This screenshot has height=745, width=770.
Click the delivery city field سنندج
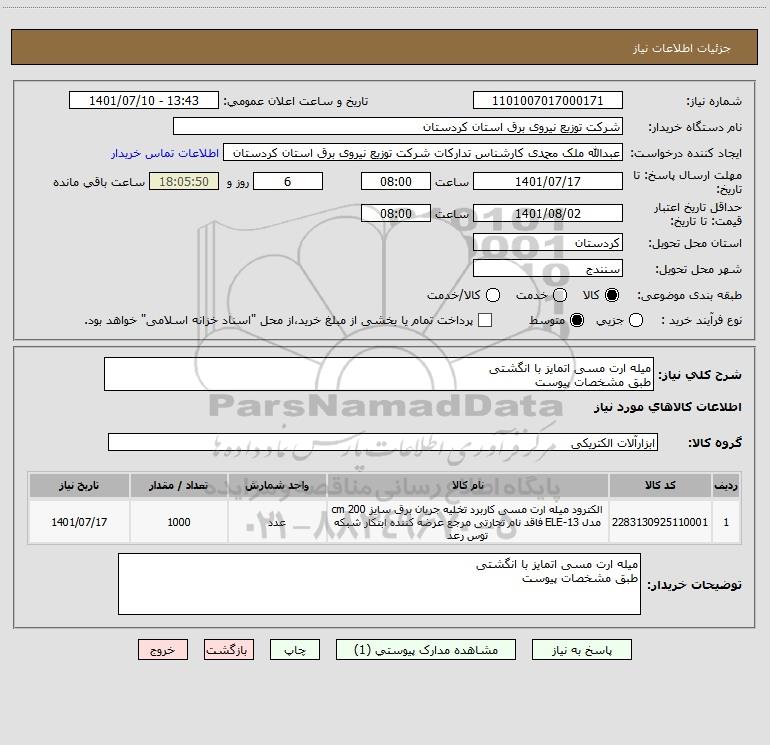[x=548, y=268]
